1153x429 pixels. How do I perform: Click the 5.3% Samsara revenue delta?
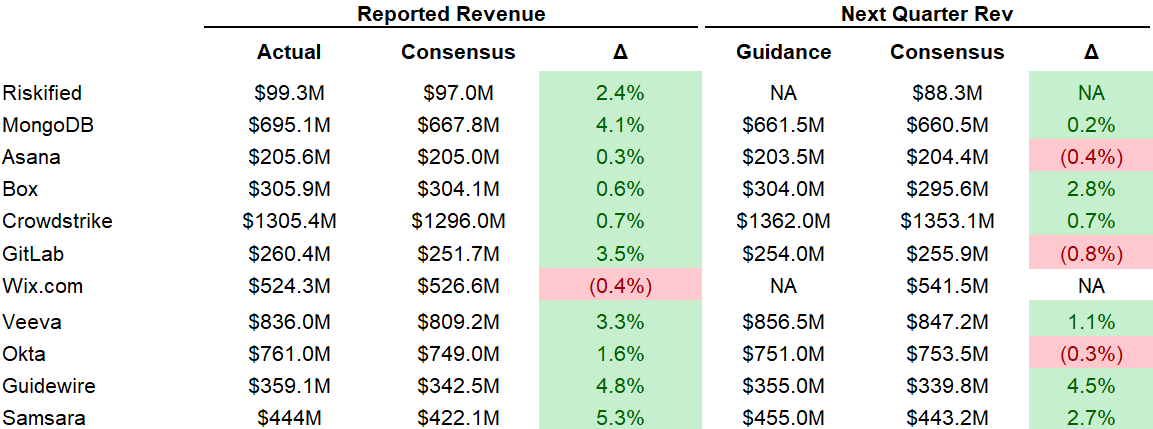[620, 418]
